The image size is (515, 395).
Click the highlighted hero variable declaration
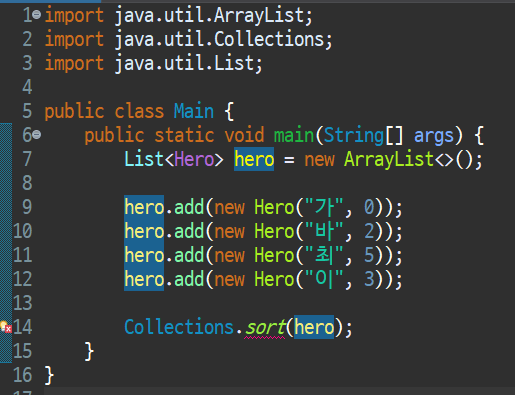click(x=254, y=159)
